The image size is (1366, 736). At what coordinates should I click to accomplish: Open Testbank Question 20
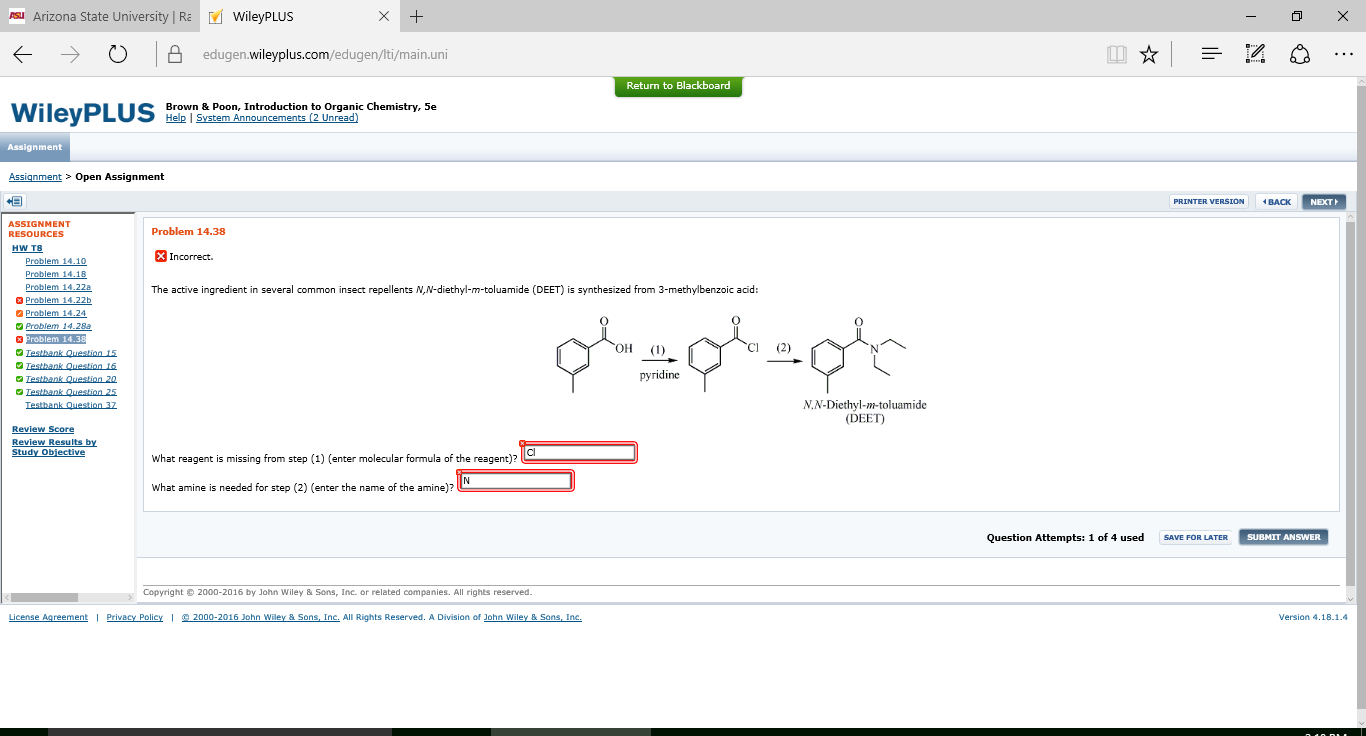[71, 379]
